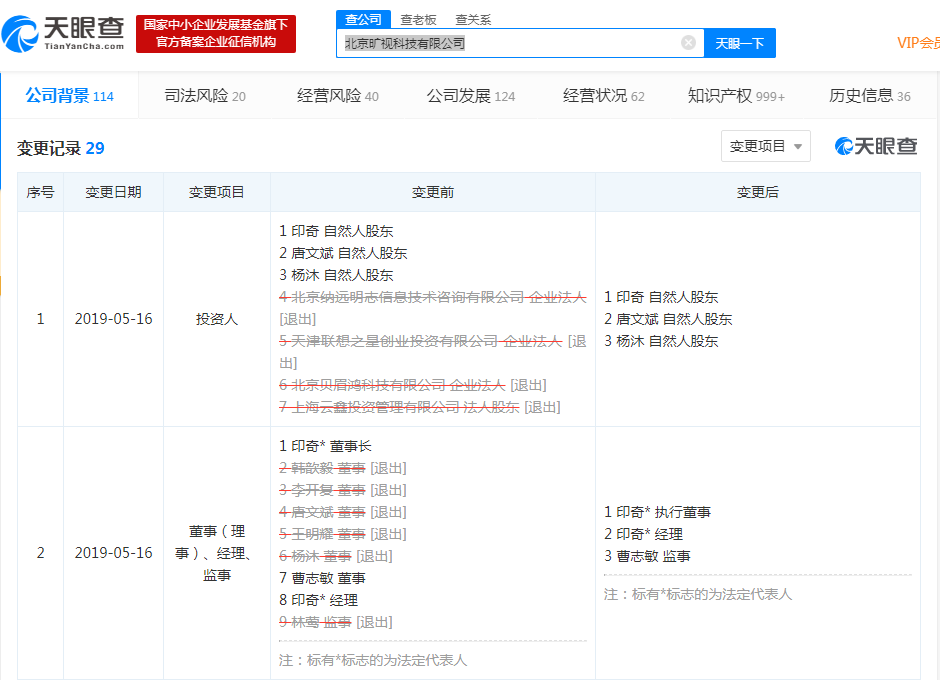Image resolution: width=940 pixels, height=680 pixels.
Task: Open the 司法风险 tab
Action: (x=204, y=96)
